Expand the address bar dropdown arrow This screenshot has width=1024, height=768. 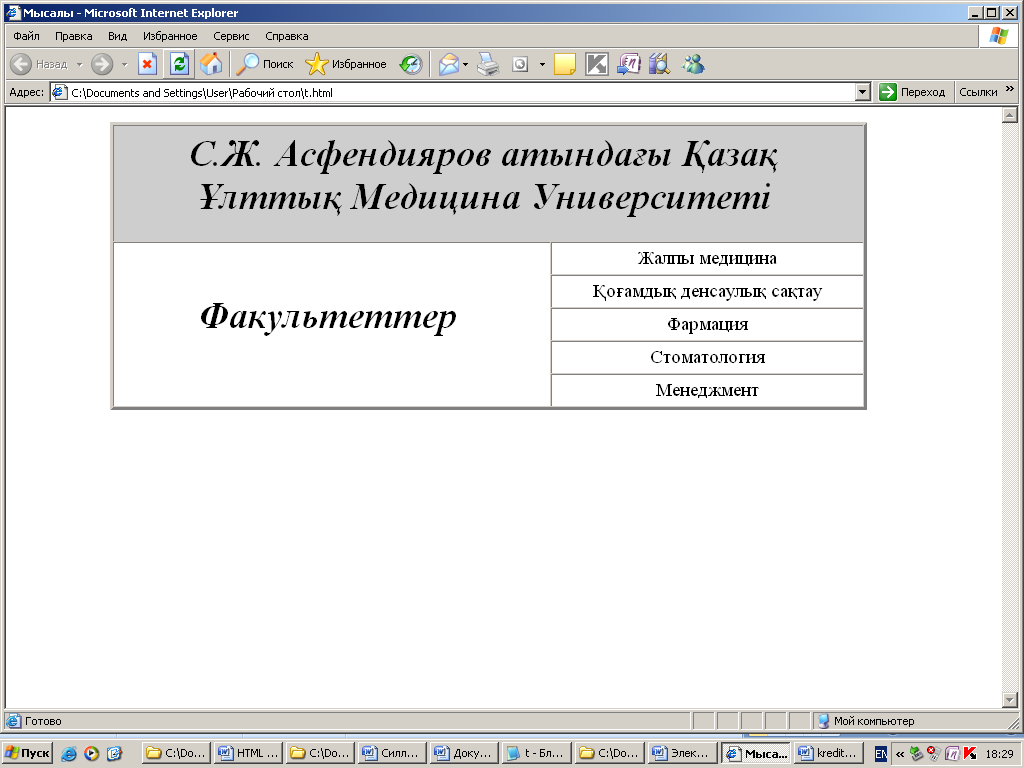[863, 93]
